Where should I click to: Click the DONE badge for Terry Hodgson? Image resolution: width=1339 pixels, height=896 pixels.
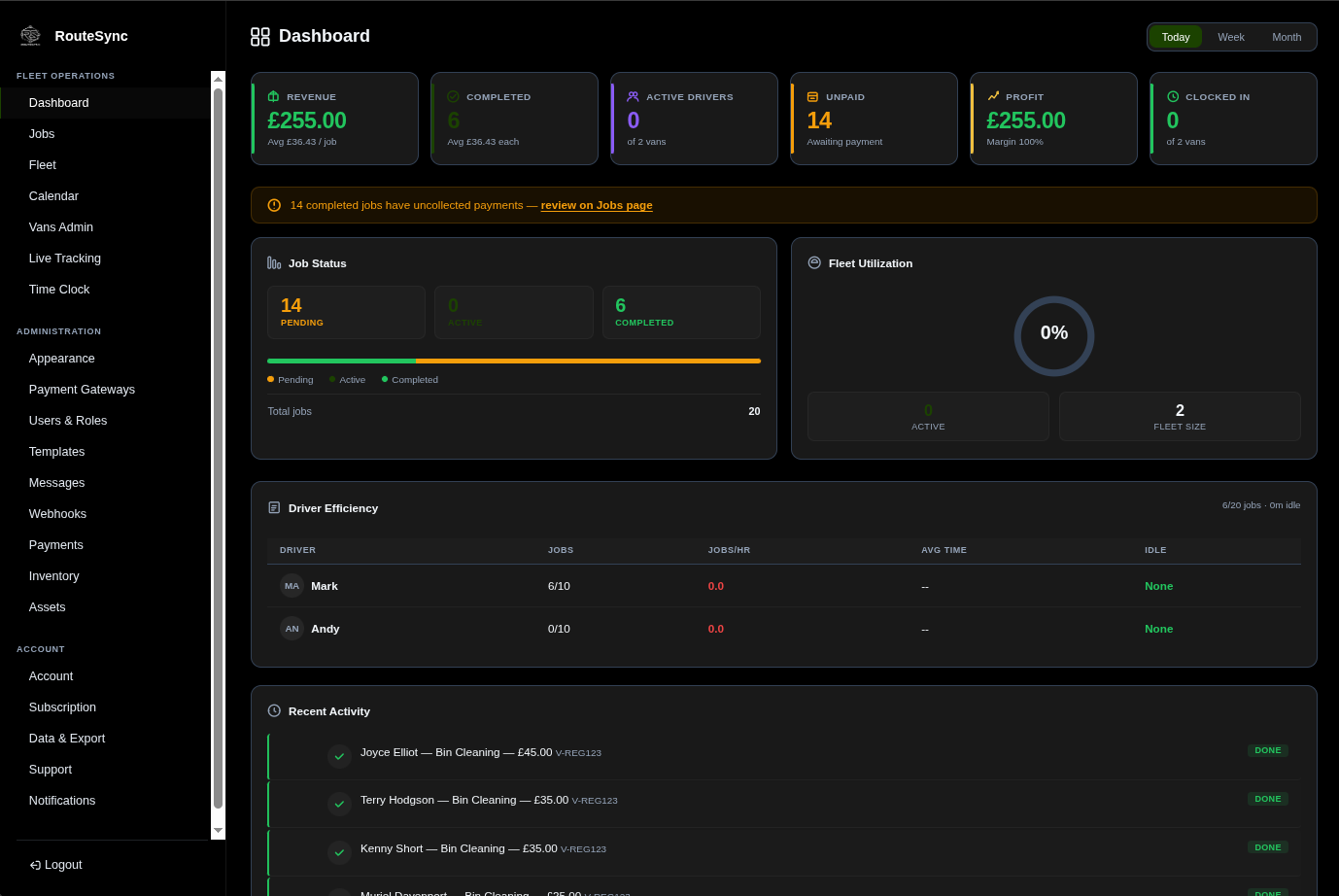(x=1268, y=799)
